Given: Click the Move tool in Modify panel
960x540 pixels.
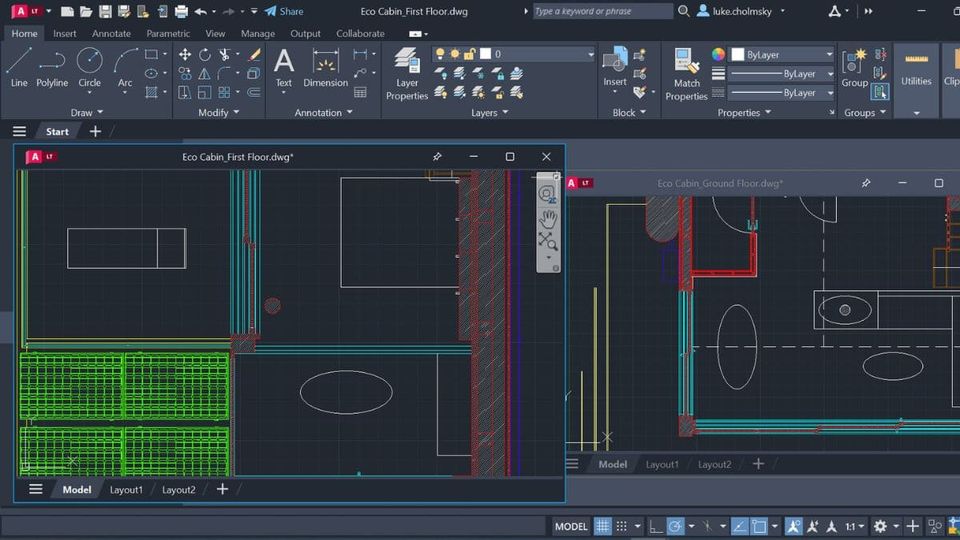Looking at the screenshot, I should point(184,54).
